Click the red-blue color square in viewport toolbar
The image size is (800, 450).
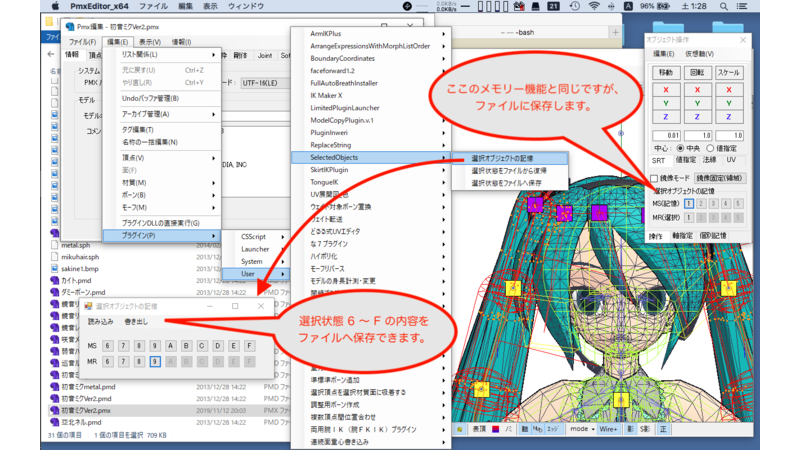coord(495,429)
